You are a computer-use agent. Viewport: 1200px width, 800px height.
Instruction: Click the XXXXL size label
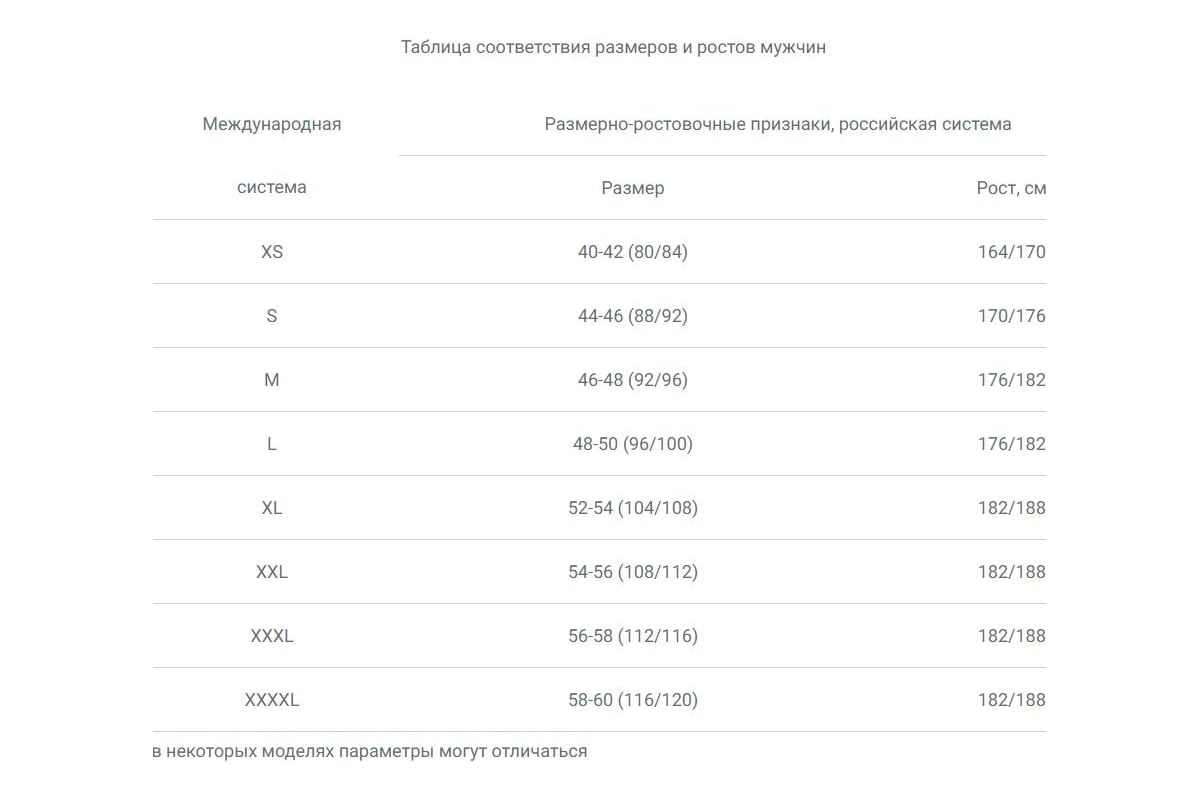(x=272, y=700)
